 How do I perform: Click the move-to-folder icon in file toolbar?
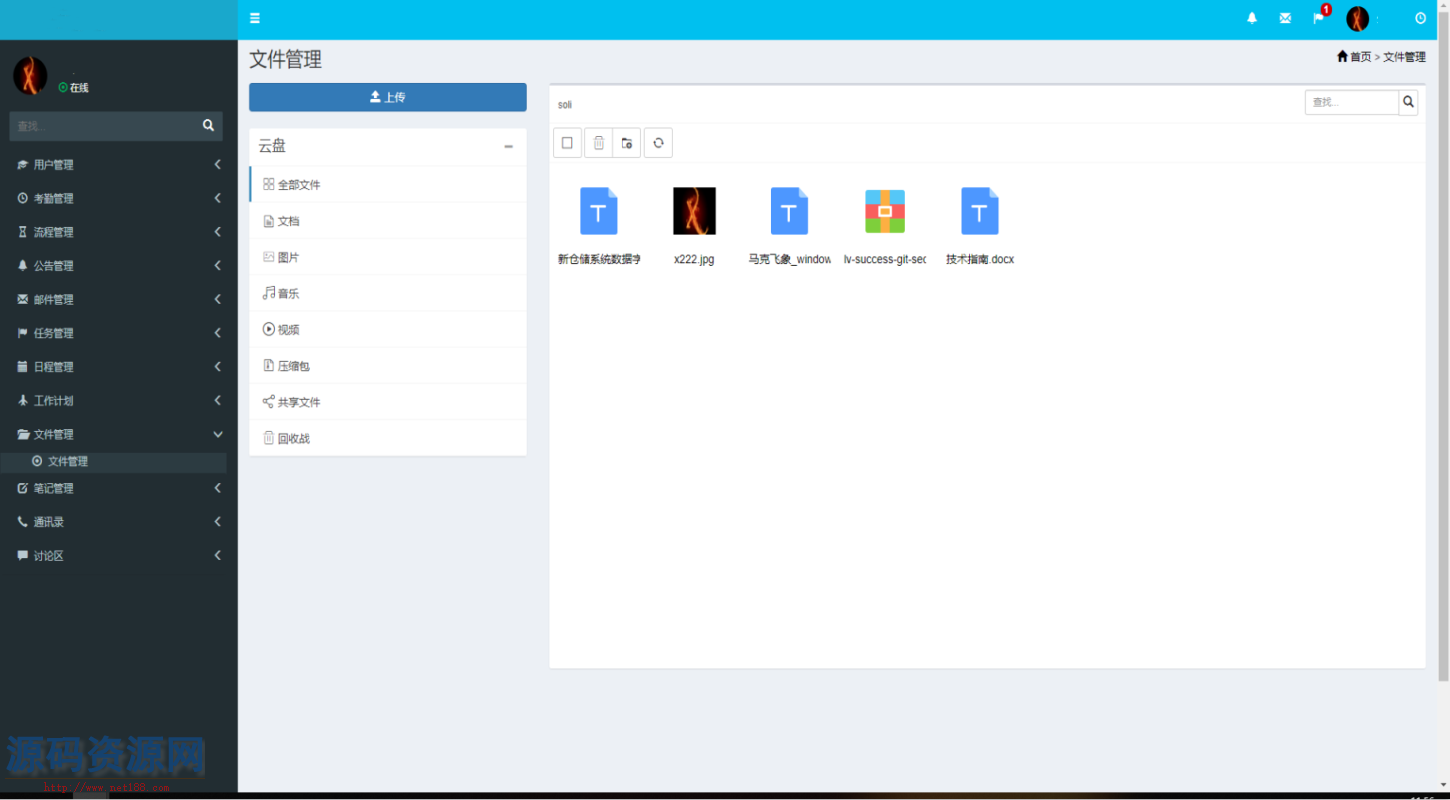point(627,143)
